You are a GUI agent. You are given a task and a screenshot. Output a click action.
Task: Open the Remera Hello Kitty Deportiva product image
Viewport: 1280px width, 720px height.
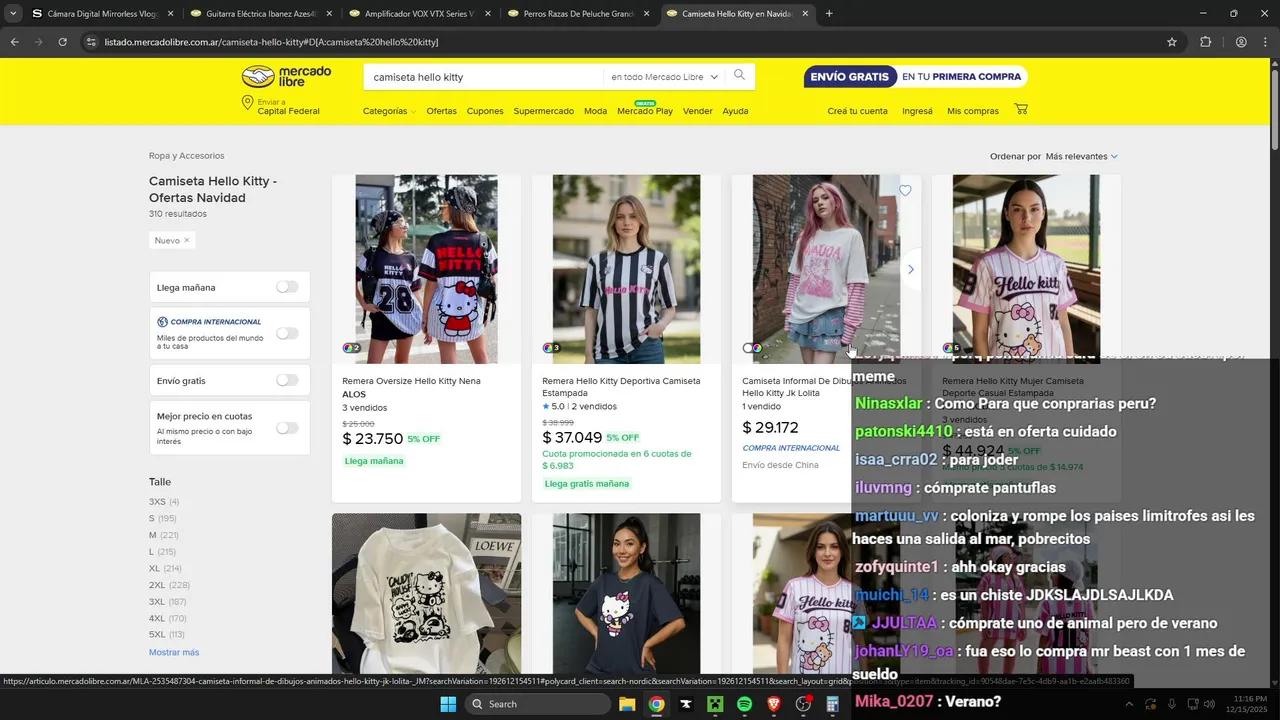pos(626,269)
